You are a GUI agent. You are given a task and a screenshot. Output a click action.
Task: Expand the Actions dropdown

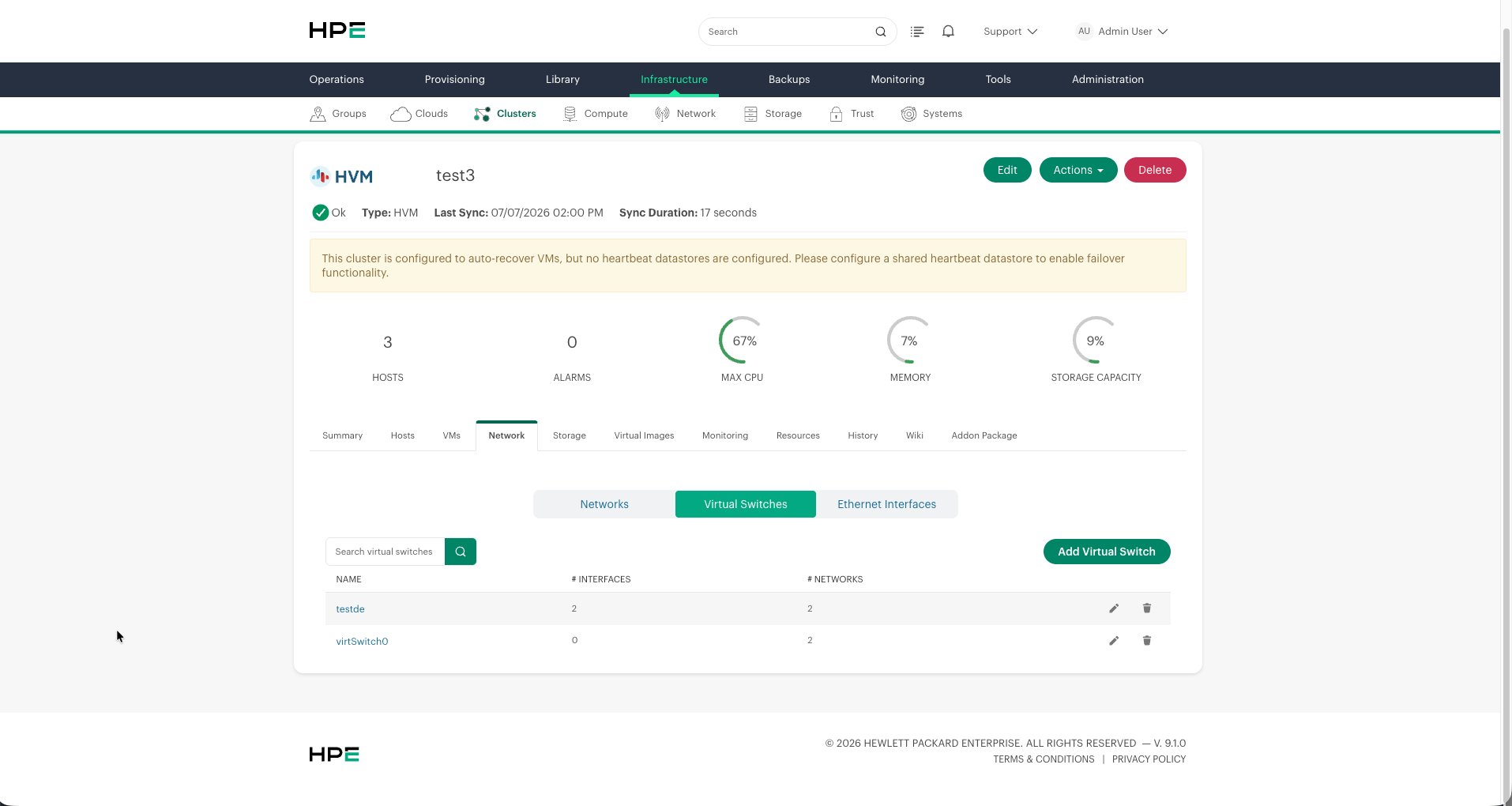pyautogui.click(x=1078, y=170)
